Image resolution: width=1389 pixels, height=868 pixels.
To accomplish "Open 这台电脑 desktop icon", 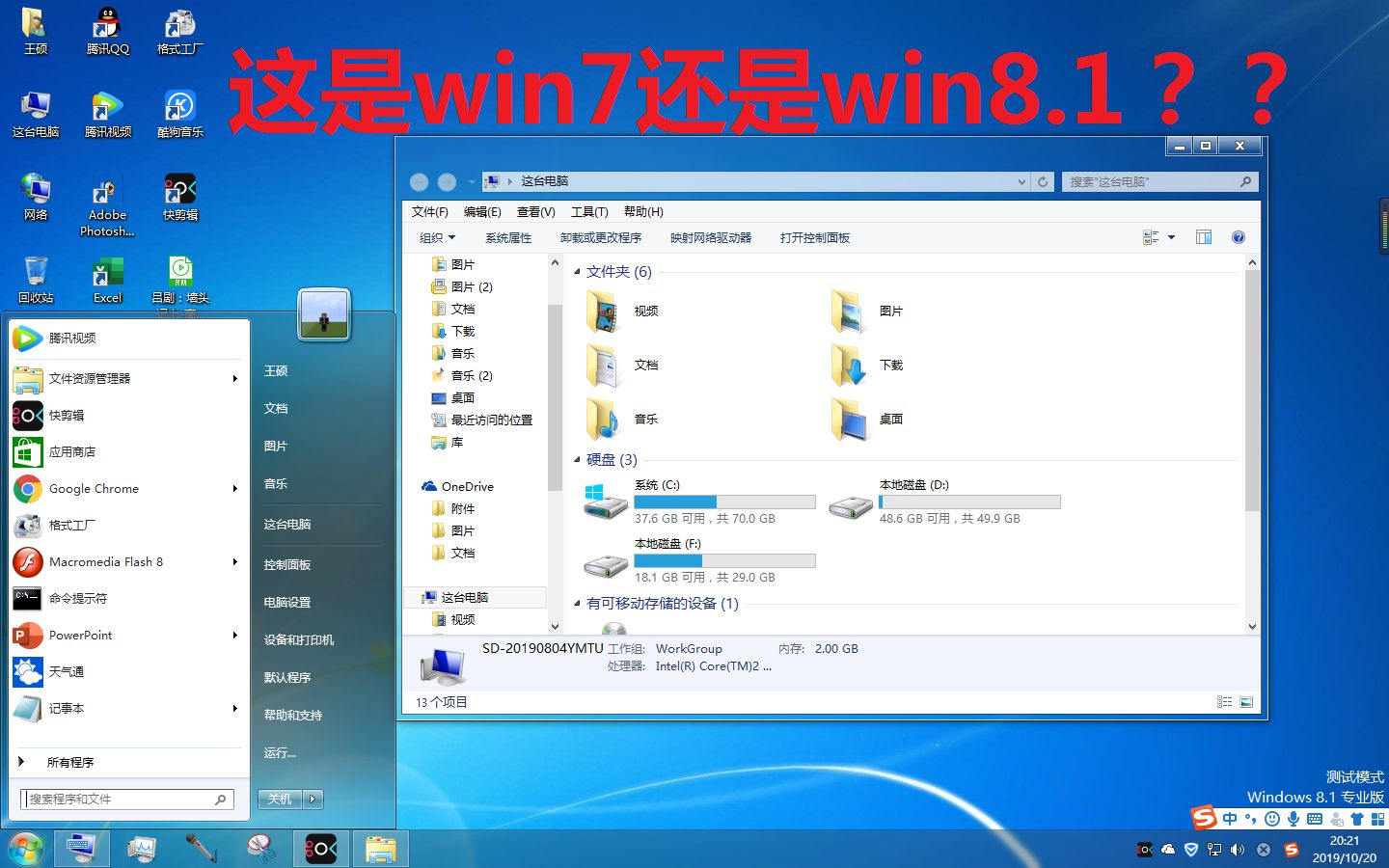I will [x=36, y=114].
